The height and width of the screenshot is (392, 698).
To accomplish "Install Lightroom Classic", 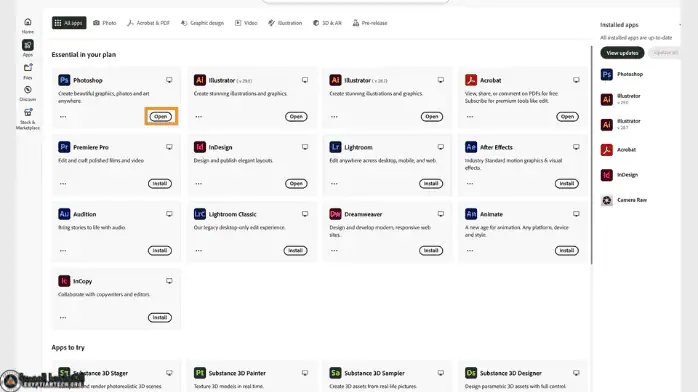I will coord(296,251).
